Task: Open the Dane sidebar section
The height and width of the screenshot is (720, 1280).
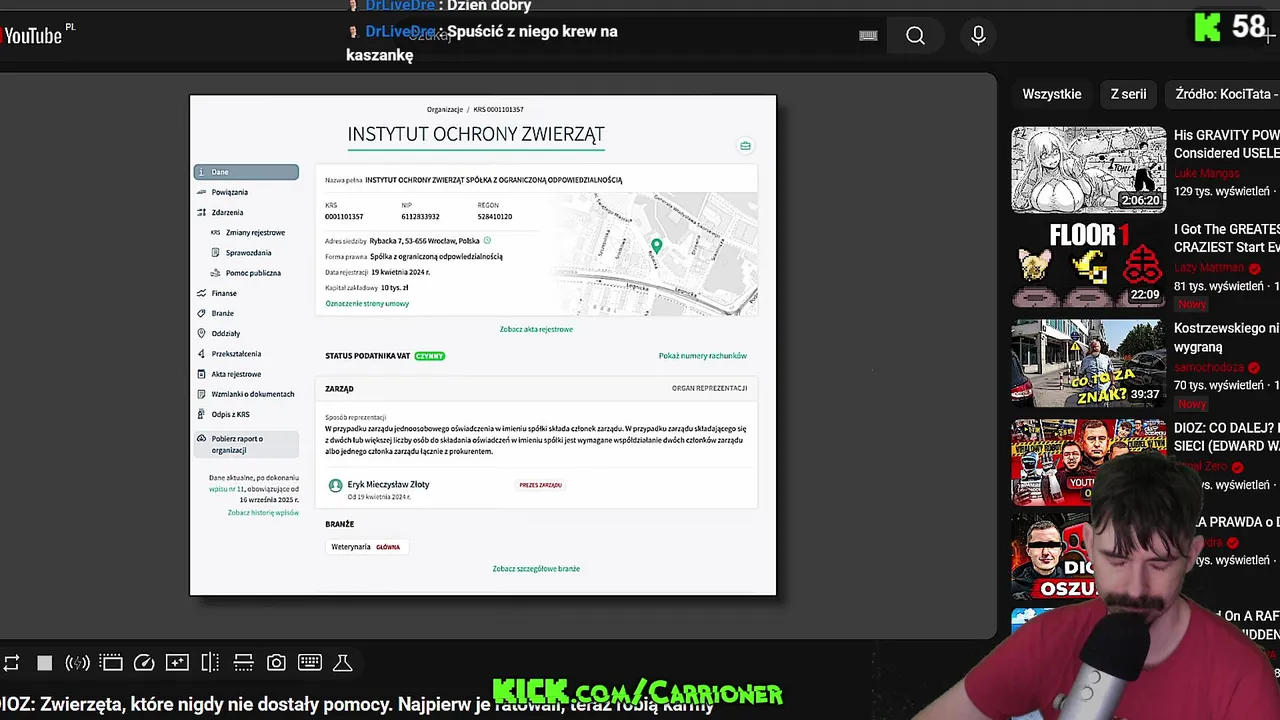Action: (246, 172)
